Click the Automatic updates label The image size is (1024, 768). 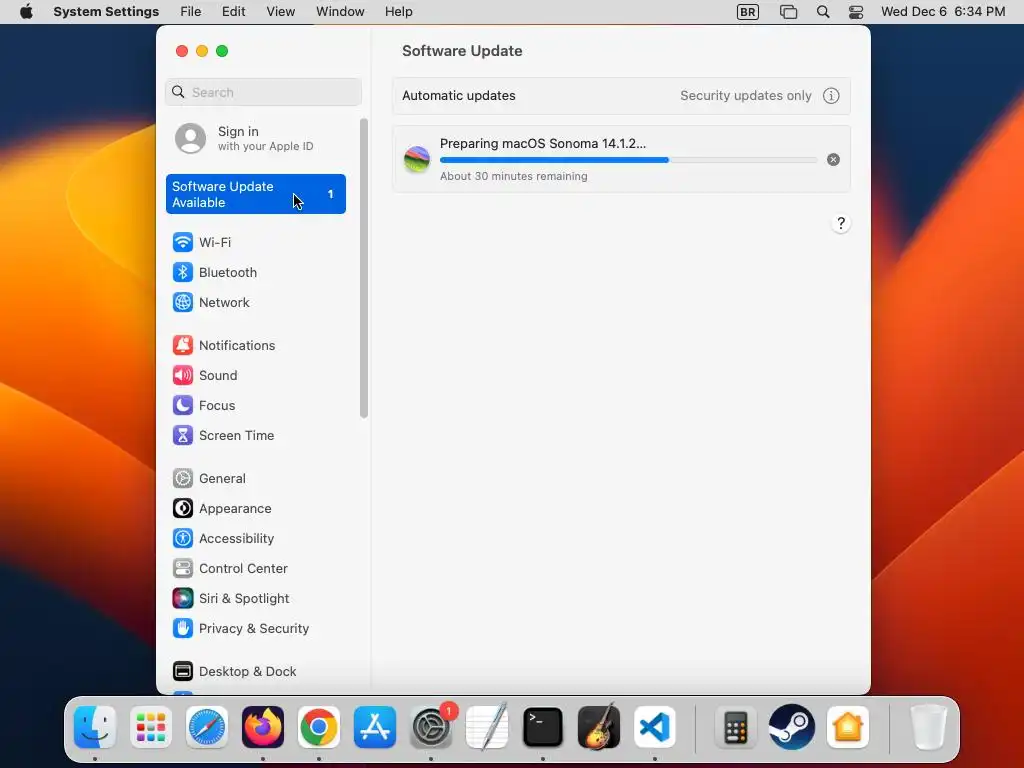pyautogui.click(x=458, y=96)
